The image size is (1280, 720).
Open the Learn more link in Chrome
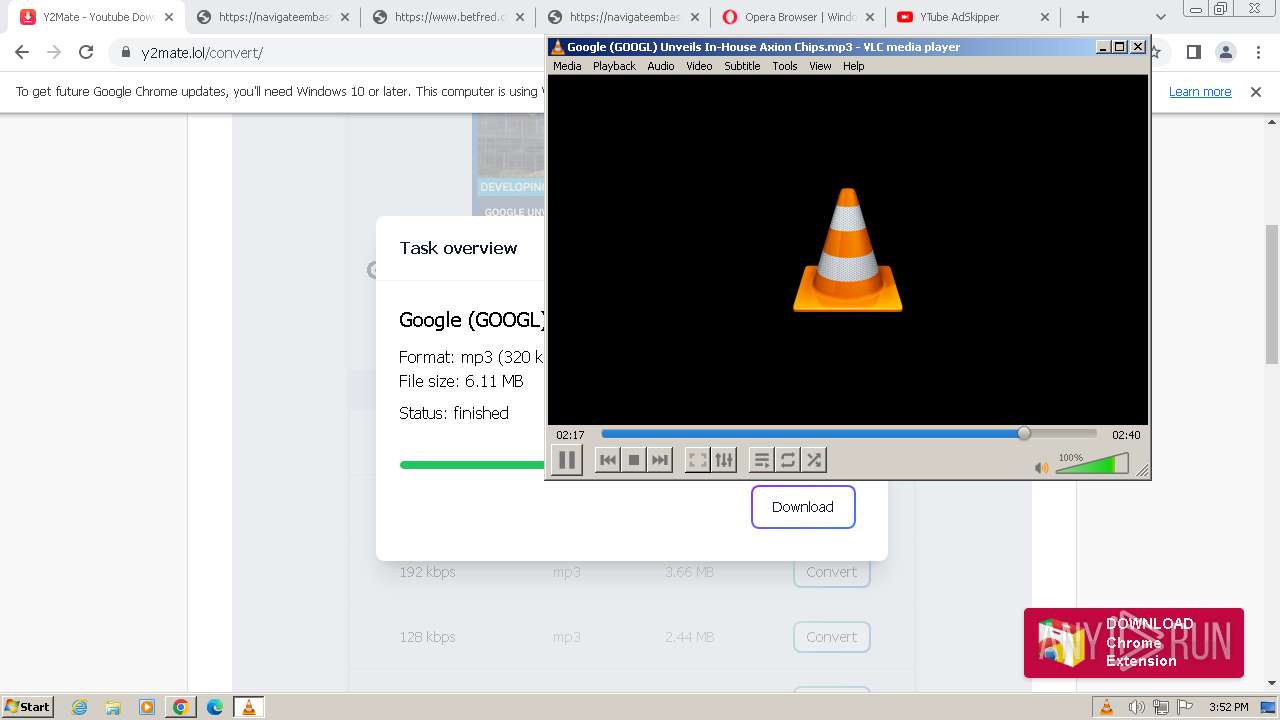(x=1200, y=92)
